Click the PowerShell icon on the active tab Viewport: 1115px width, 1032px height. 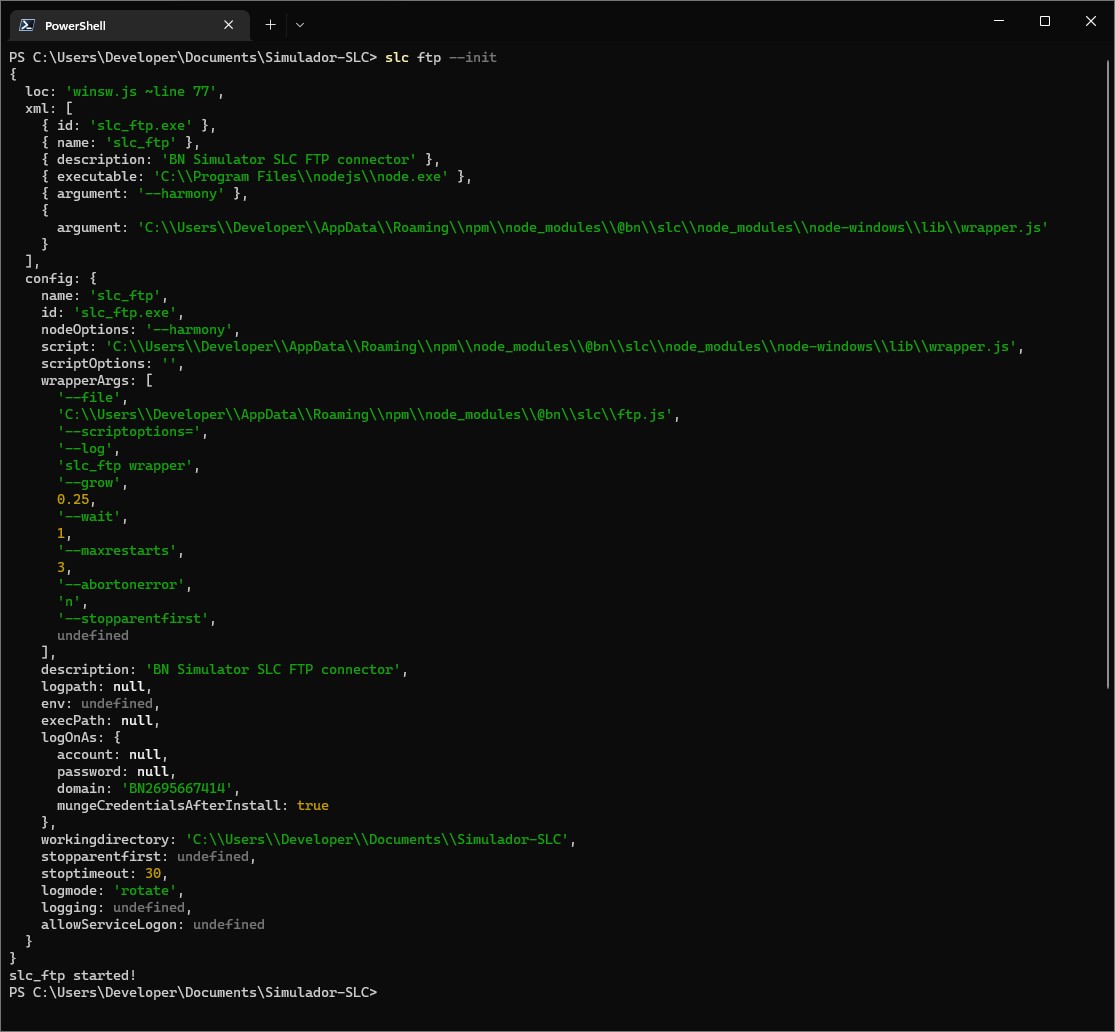(28, 24)
